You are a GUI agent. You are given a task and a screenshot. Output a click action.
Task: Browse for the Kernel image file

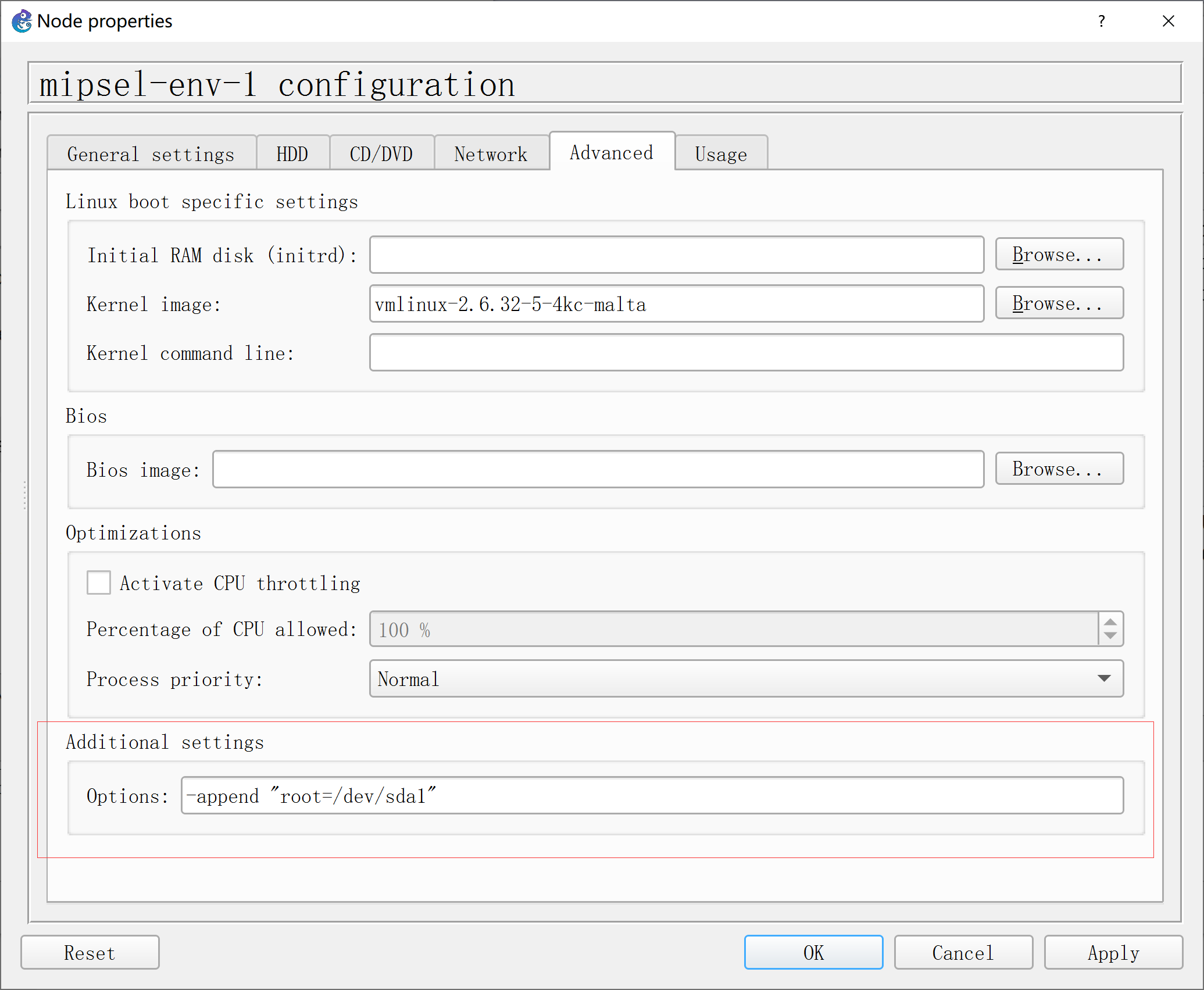coord(1059,303)
